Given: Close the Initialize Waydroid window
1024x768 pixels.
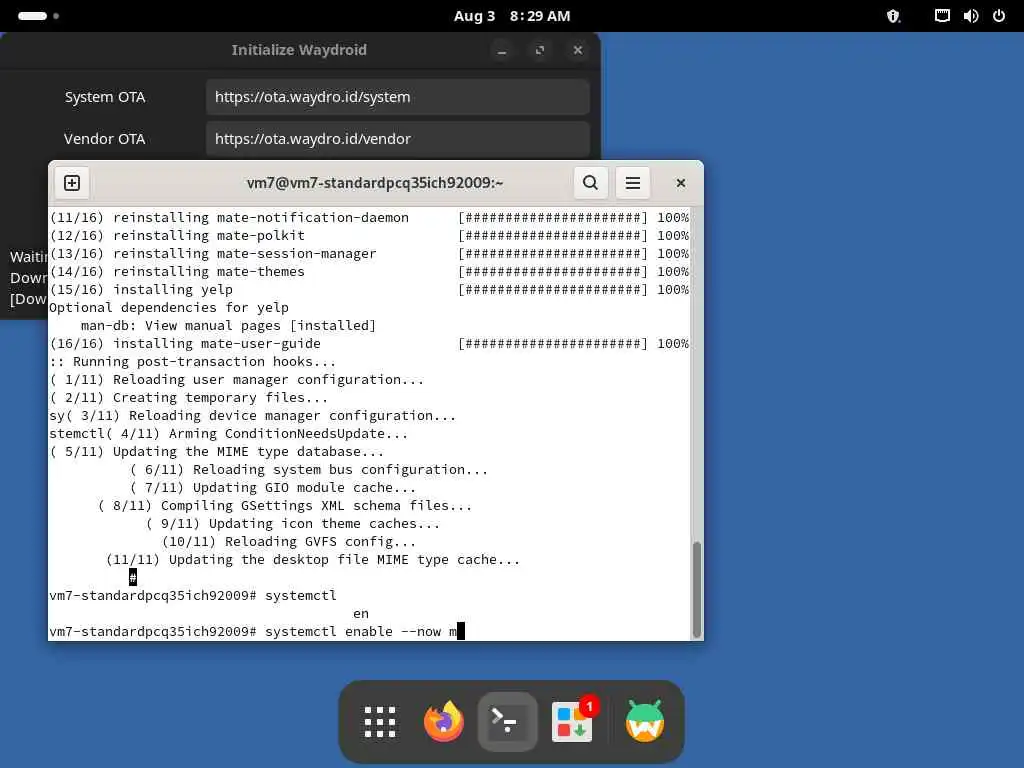Looking at the screenshot, I should click(x=577, y=50).
